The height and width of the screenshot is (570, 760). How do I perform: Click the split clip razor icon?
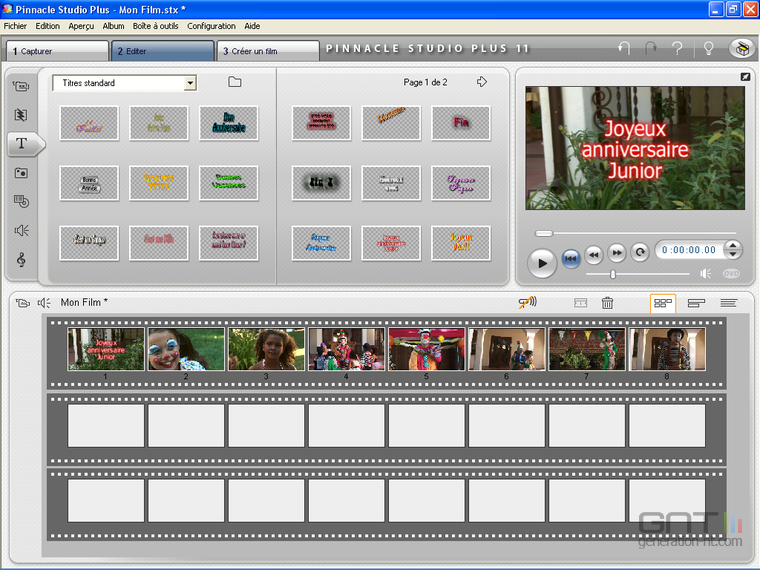click(x=580, y=303)
